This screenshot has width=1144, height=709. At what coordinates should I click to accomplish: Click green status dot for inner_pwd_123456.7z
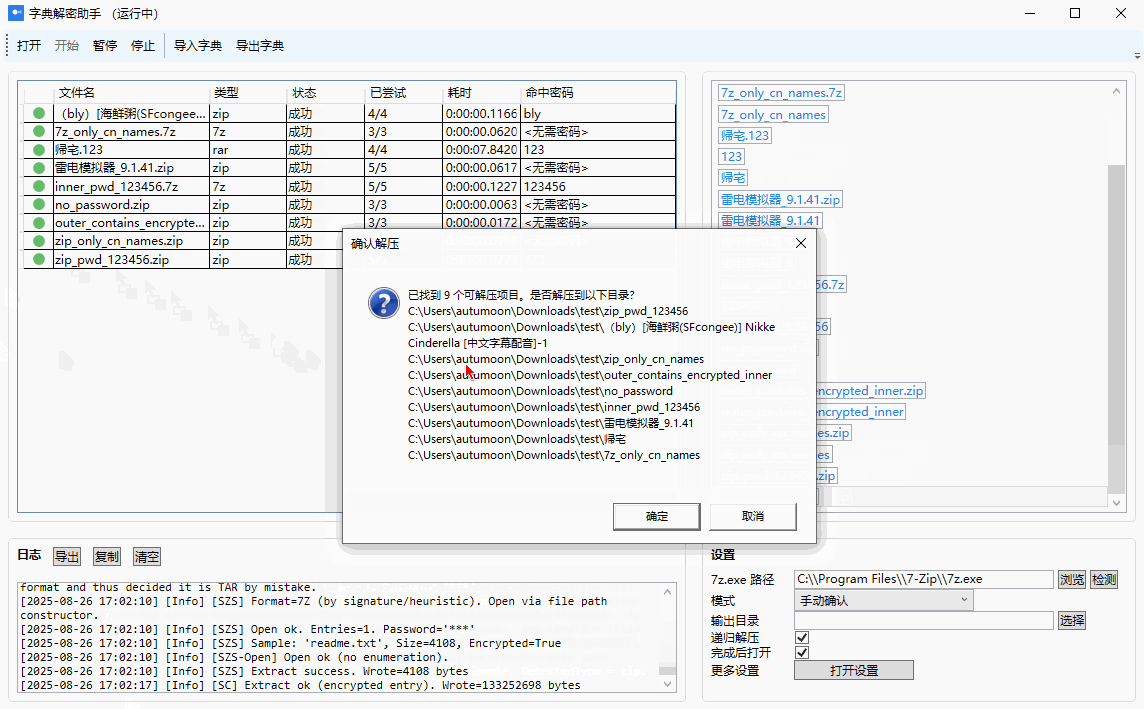39,186
